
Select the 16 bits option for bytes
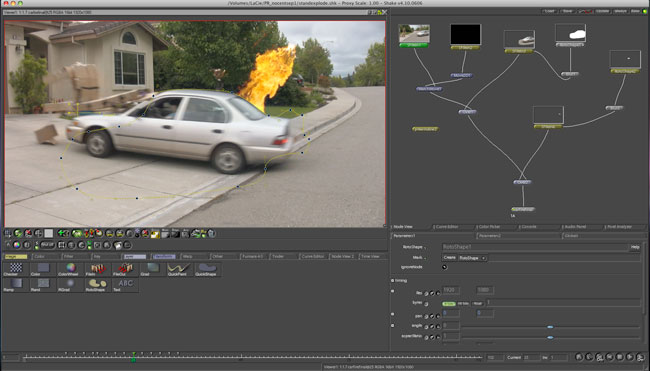[463, 303]
